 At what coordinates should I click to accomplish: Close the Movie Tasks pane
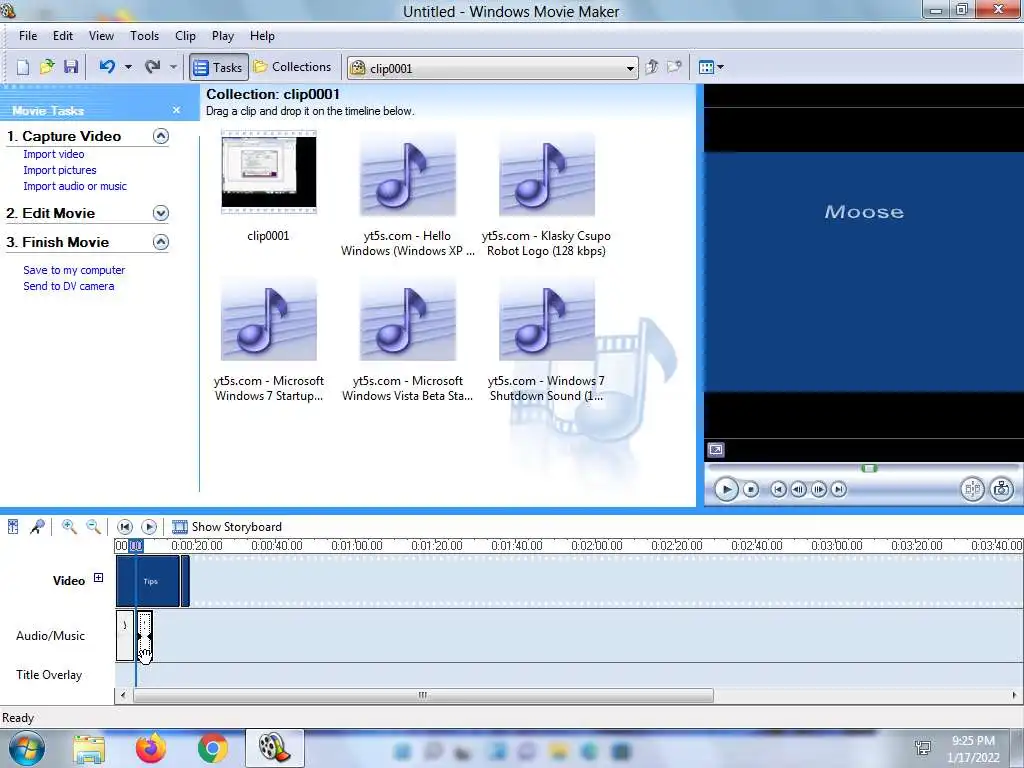176,110
